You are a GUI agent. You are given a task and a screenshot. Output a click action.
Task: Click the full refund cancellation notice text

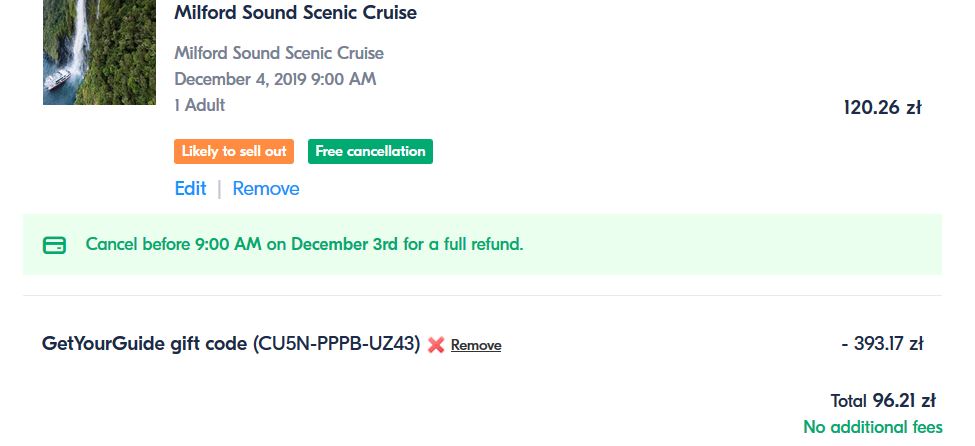tap(305, 244)
